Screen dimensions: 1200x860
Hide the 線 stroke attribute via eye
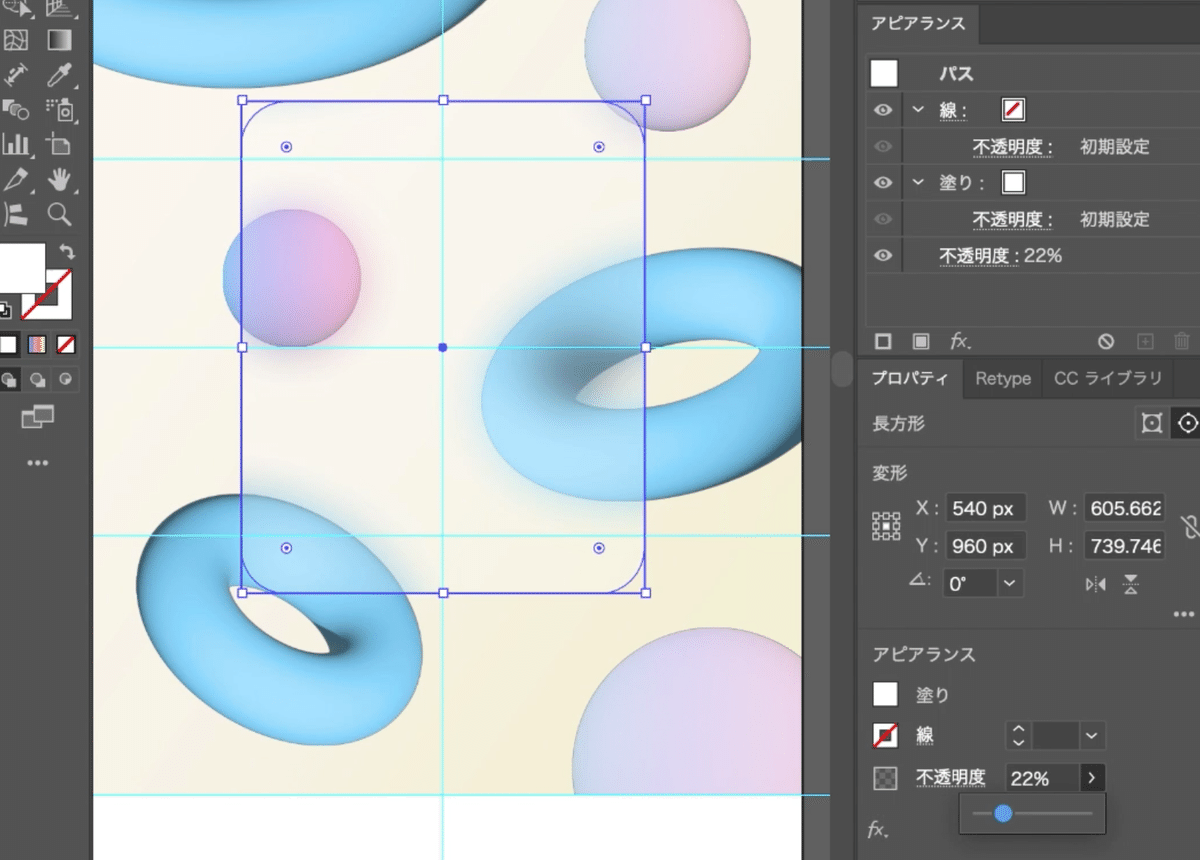(882, 110)
